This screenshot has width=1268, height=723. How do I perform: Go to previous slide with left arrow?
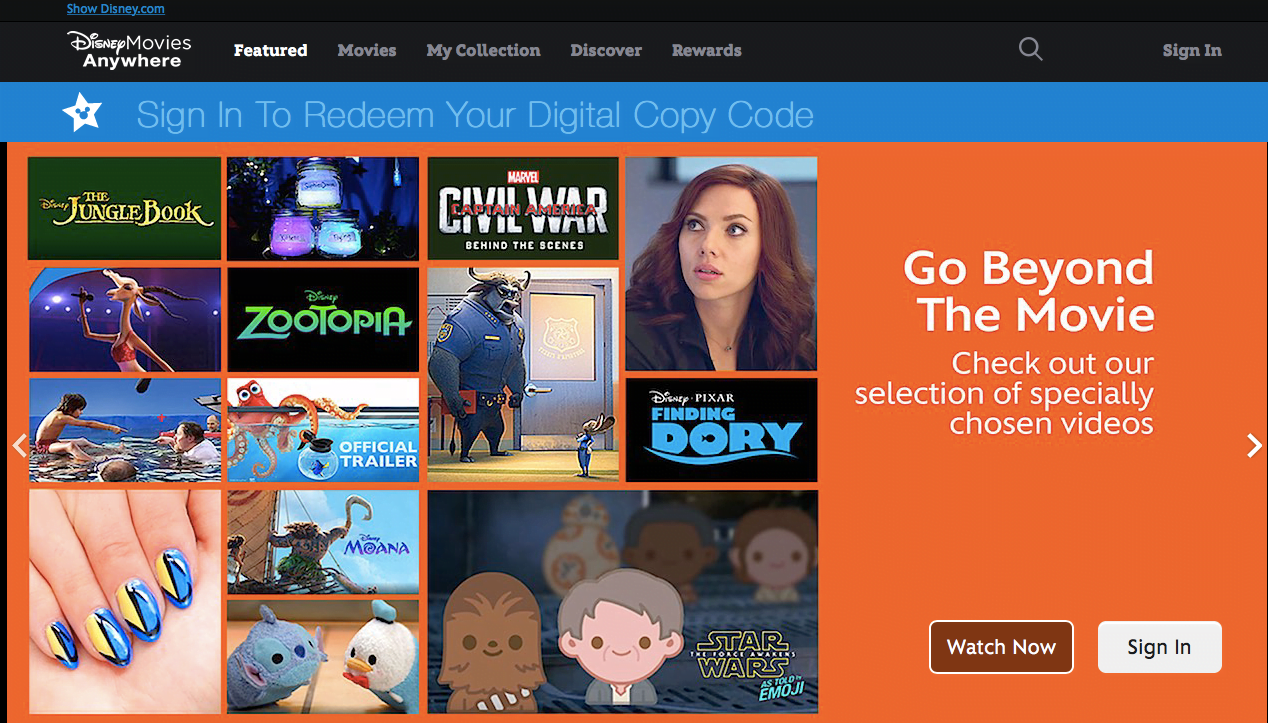tap(18, 446)
